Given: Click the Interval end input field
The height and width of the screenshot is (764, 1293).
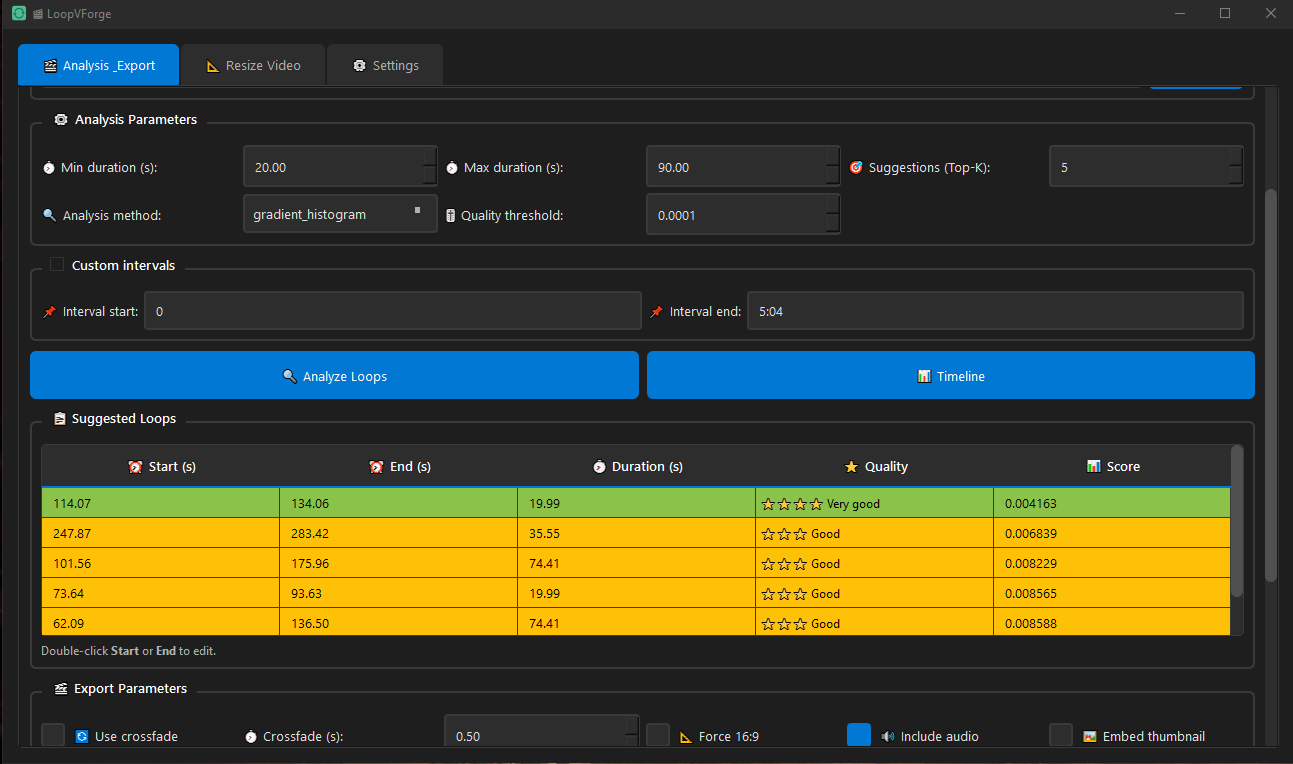Looking at the screenshot, I should click(x=994, y=311).
